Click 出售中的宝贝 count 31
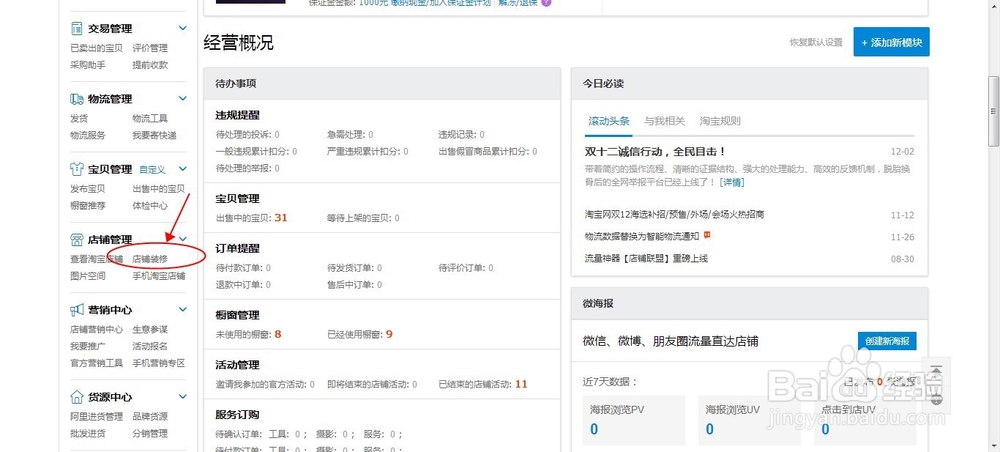 tap(281, 218)
